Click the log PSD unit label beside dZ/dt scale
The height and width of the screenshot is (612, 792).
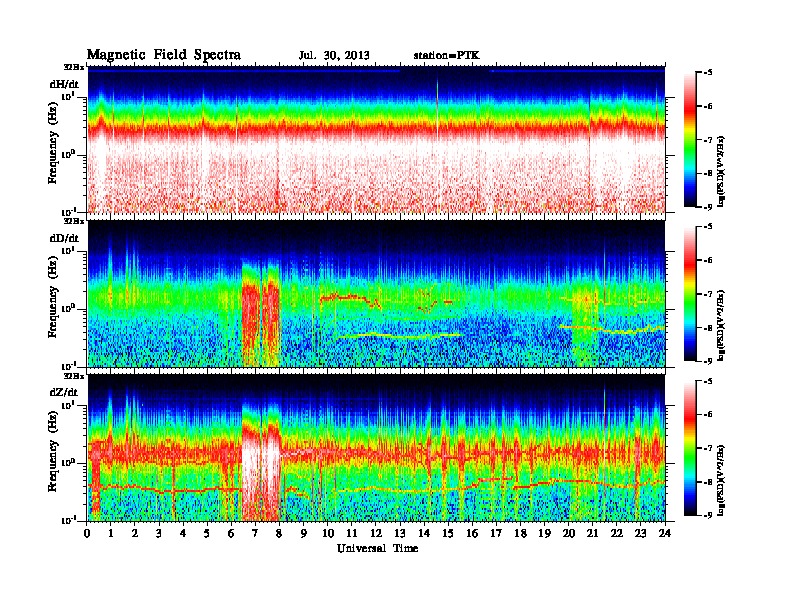click(x=722, y=480)
